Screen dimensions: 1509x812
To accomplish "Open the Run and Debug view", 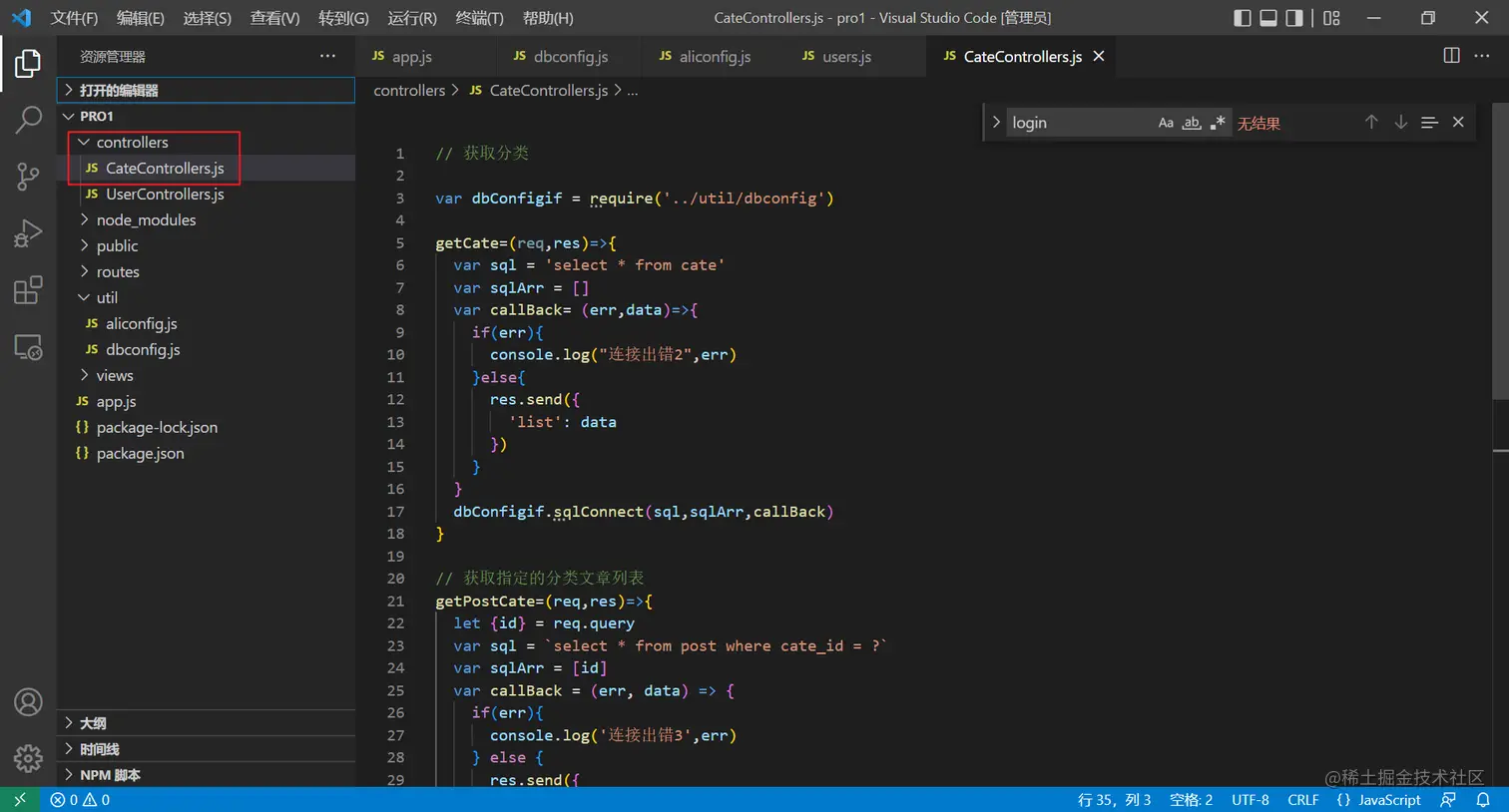I will [x=28, y=233].
